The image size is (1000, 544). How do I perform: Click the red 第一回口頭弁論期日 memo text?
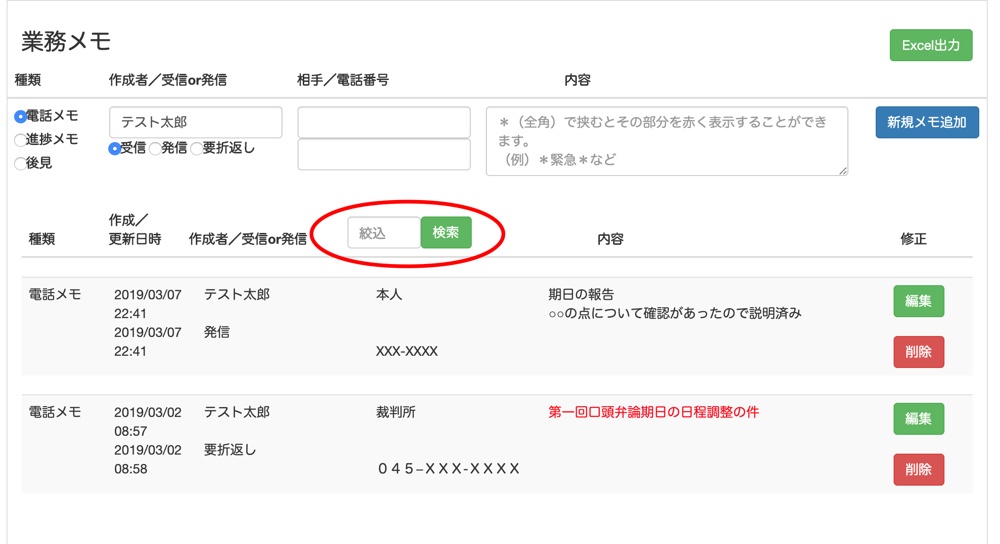tap(653, 412)
